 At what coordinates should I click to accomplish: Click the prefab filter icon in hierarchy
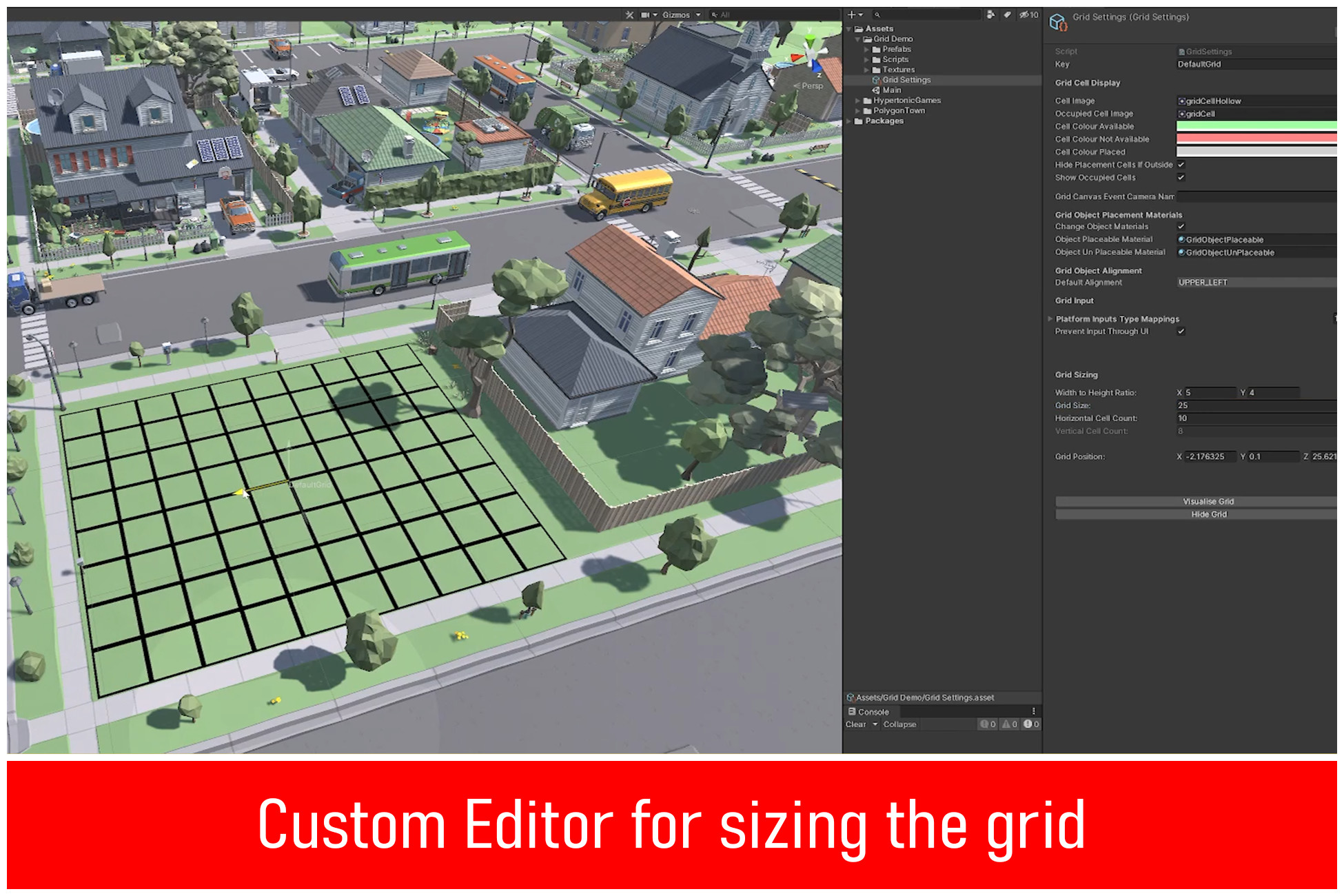coord(991,14)
